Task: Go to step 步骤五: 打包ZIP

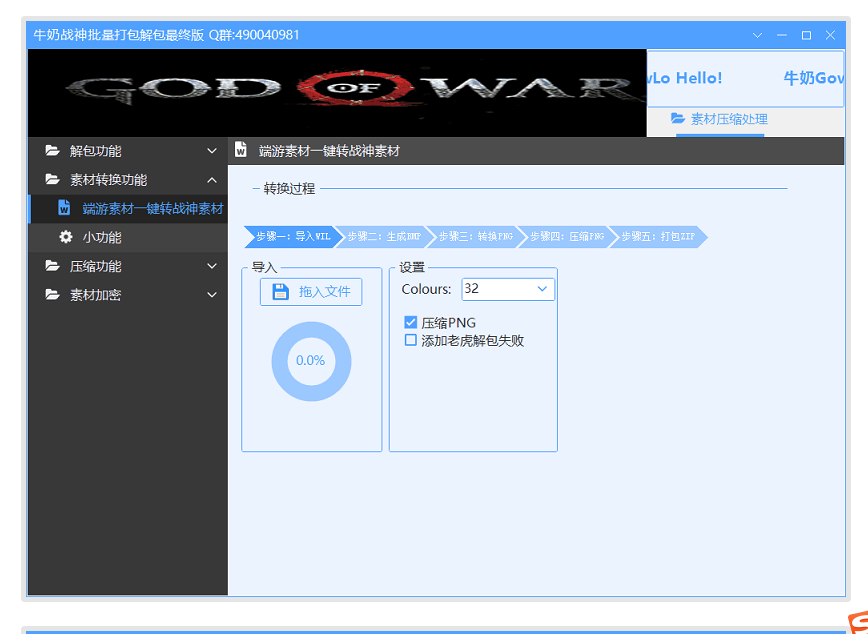Action: [658, 237]
